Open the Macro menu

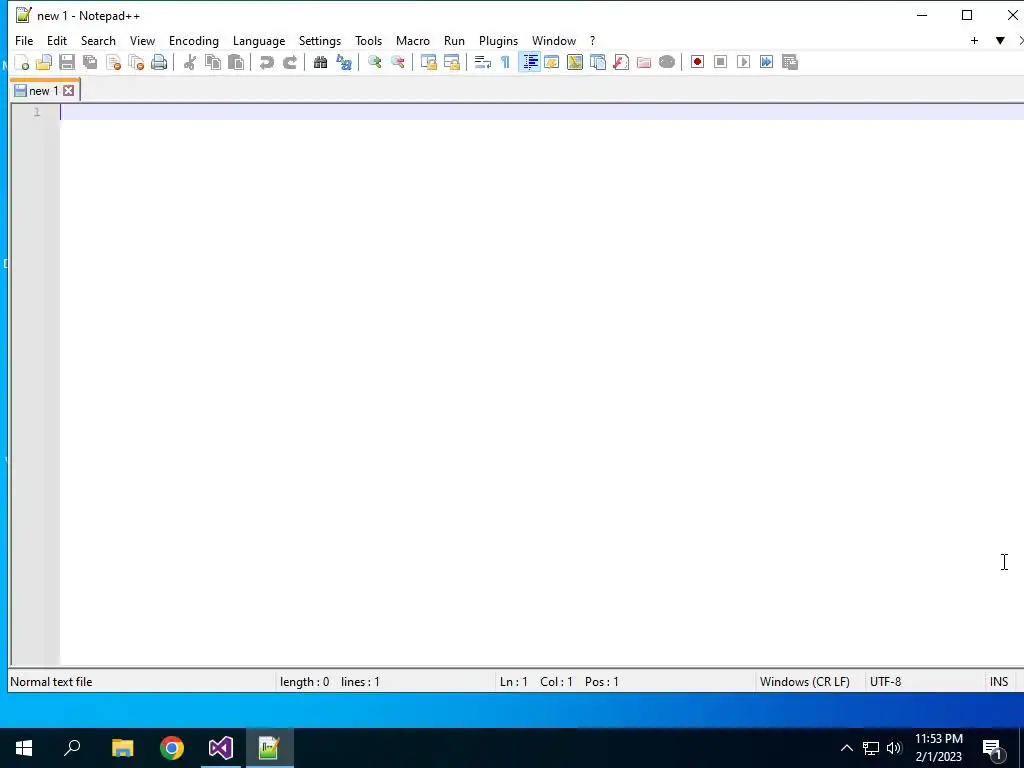413,40
